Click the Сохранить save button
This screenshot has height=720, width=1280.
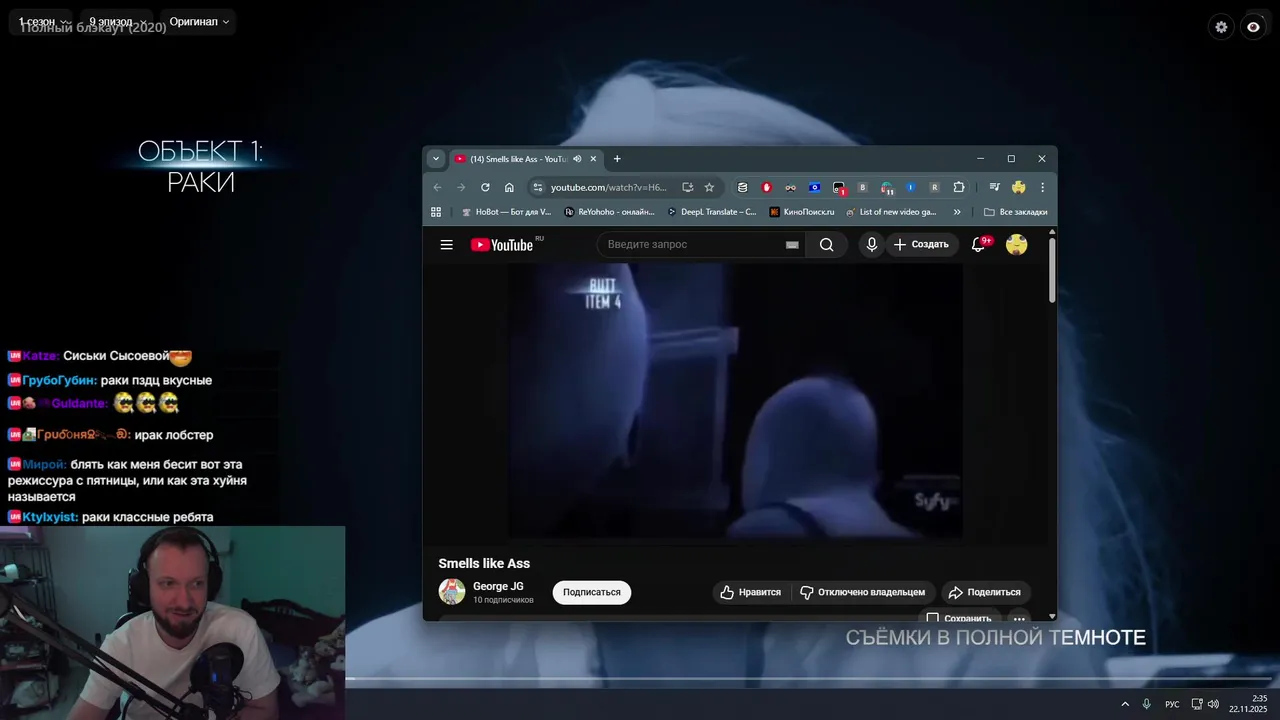click(x=958, y=617)
